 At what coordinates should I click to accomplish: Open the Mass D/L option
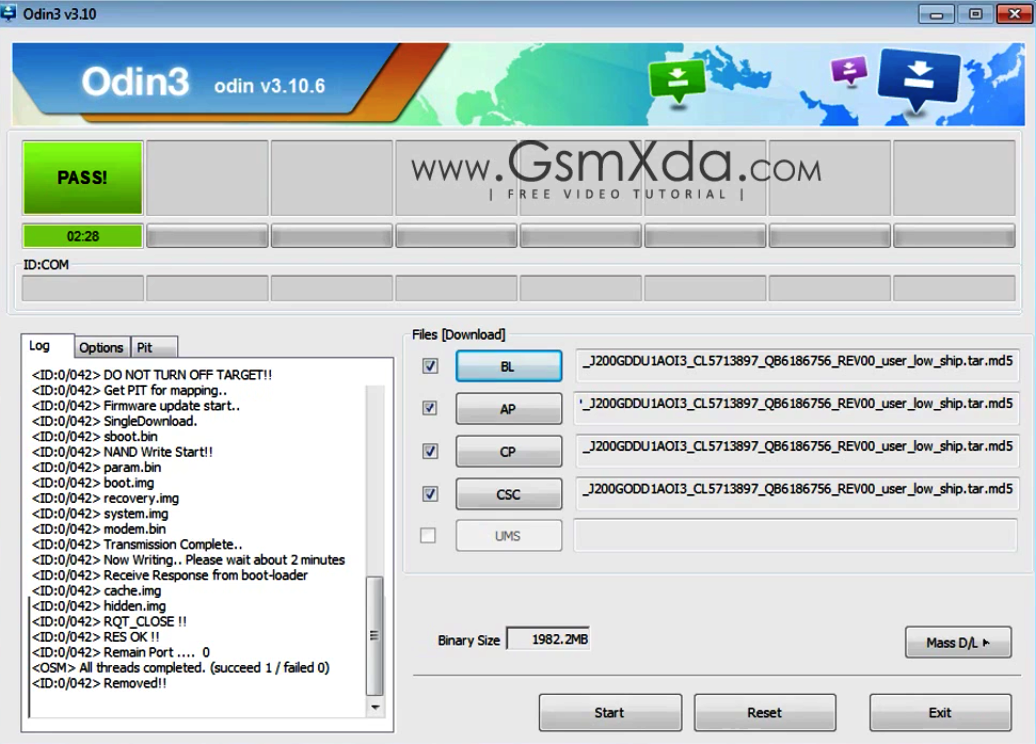tap(958, 642)
